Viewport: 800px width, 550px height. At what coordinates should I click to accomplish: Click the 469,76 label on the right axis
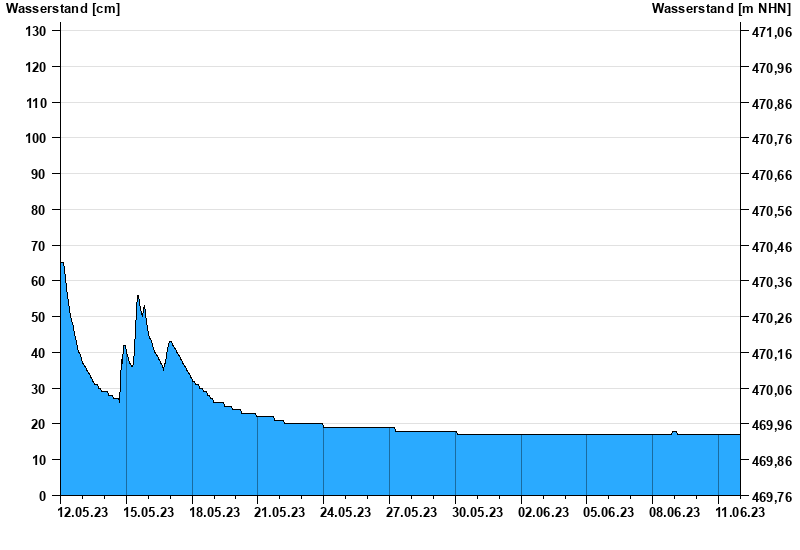772,496
